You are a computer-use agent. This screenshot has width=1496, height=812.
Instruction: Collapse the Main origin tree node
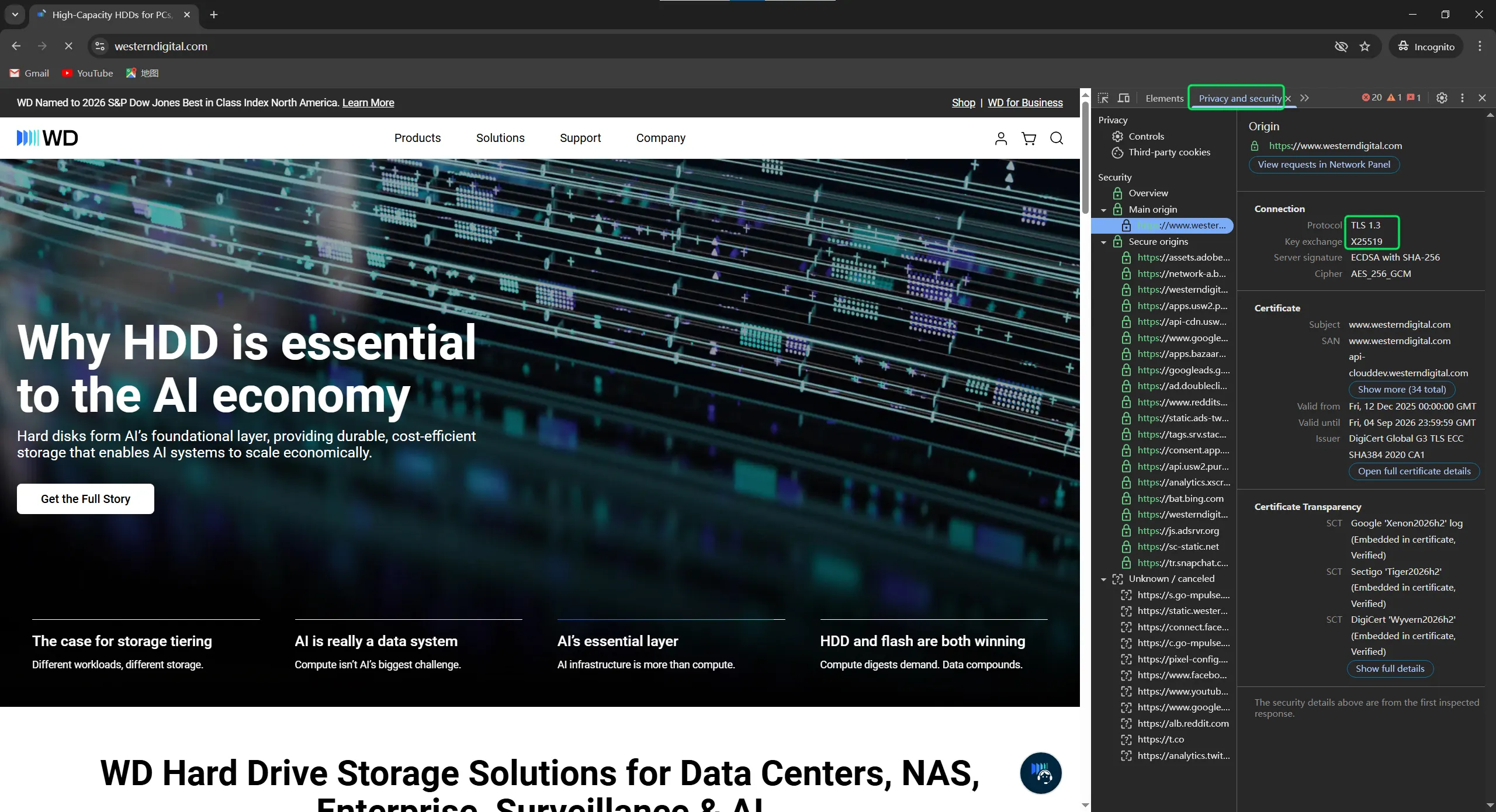click(1103, 210)
